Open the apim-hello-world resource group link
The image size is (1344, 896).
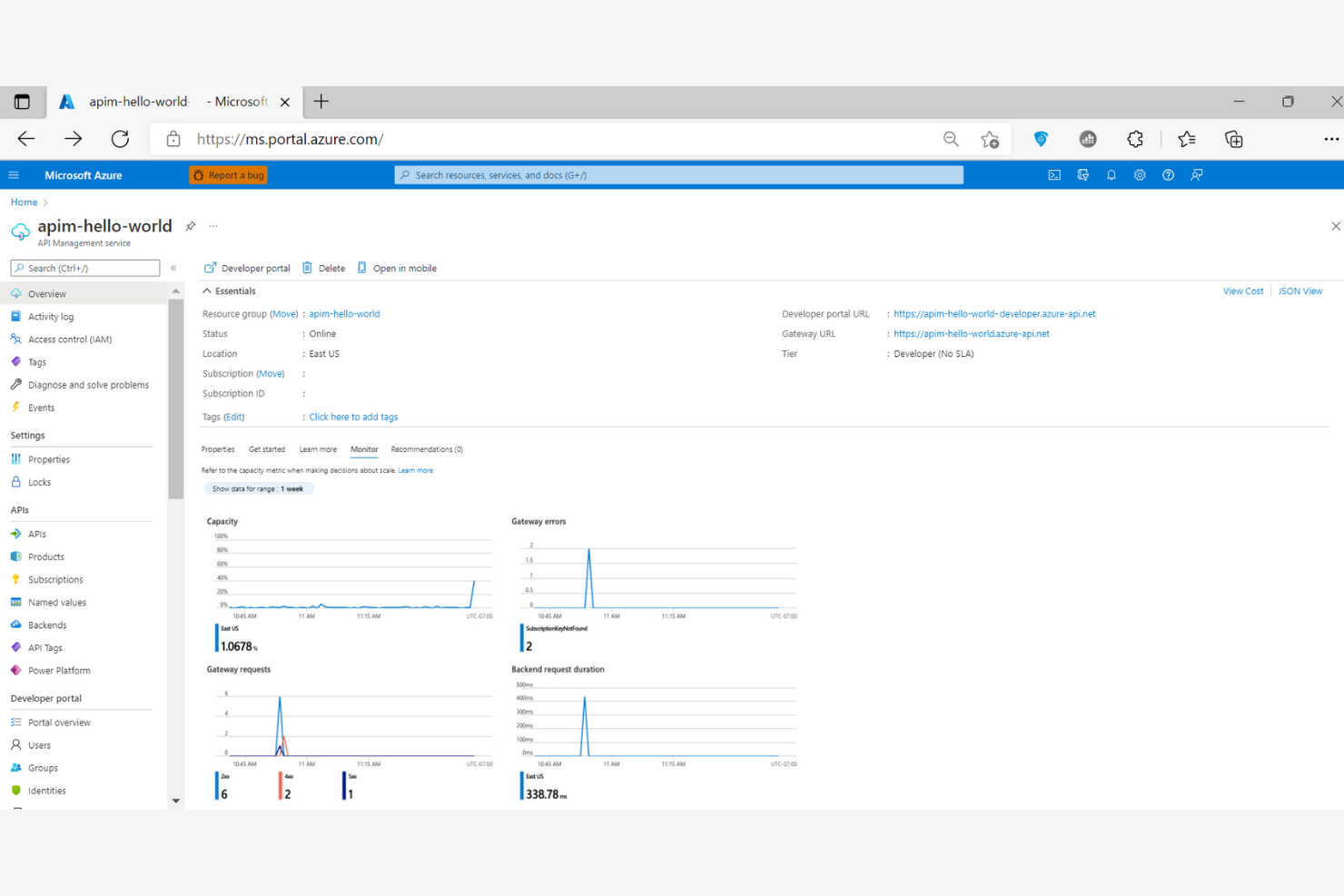click(x=344, y=314)
